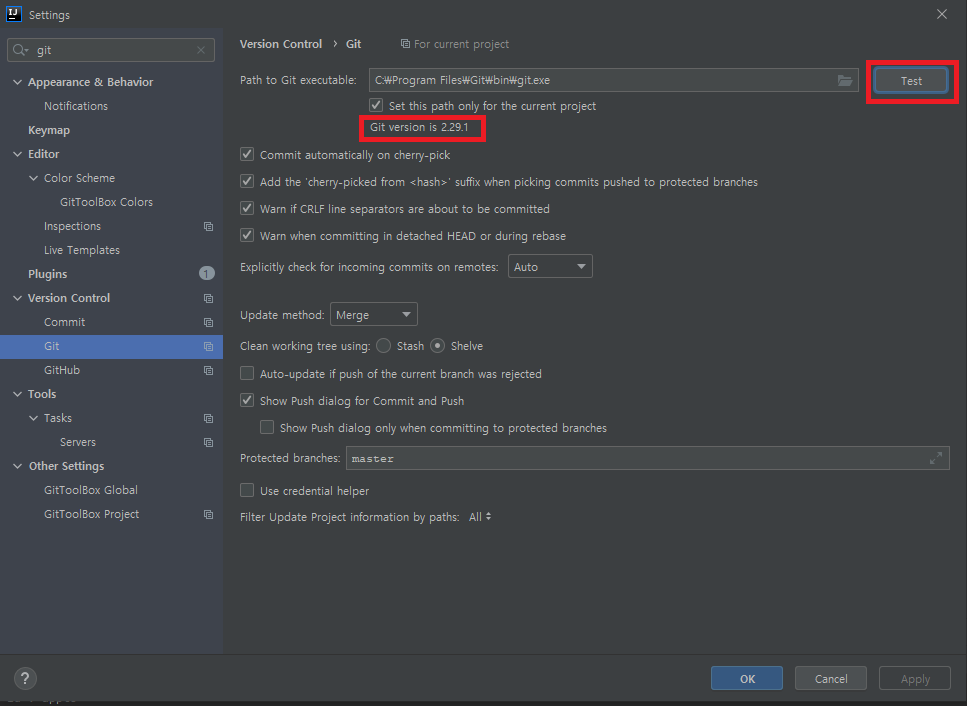The width and height of the screenshot is (967, 706).
Task: Click the 'For current project' icon in header
Action: tap(405, 44)
